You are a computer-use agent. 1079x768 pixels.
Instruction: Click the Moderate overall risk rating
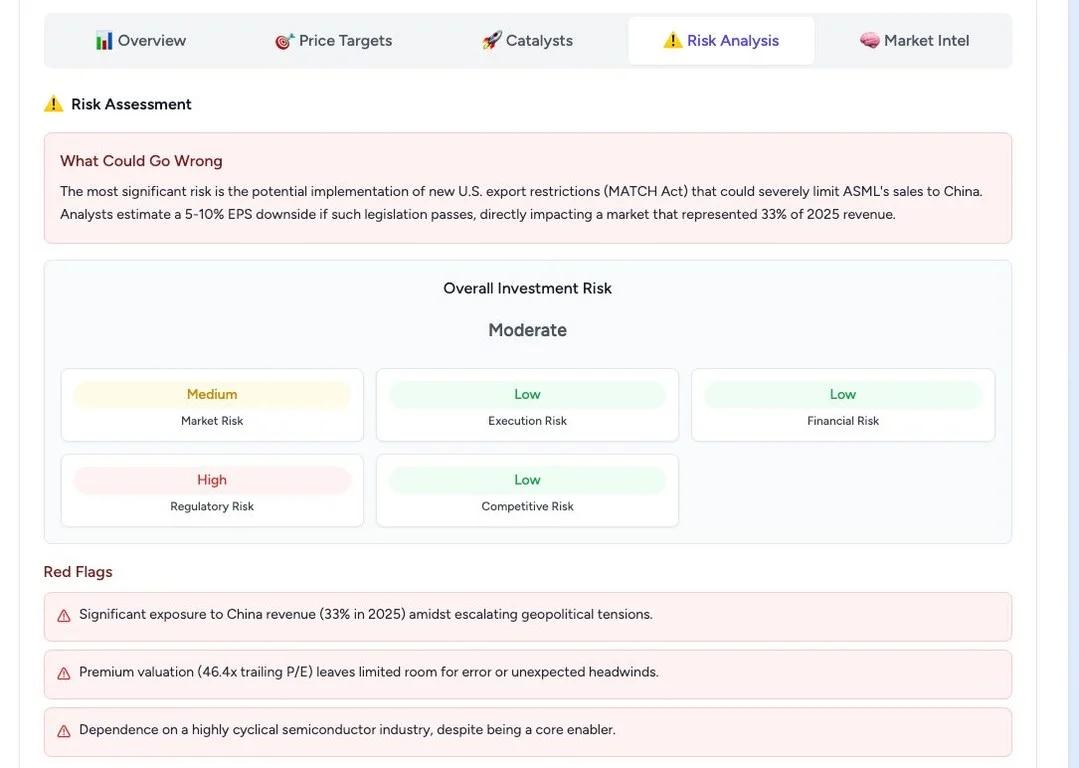click(527, 330)
